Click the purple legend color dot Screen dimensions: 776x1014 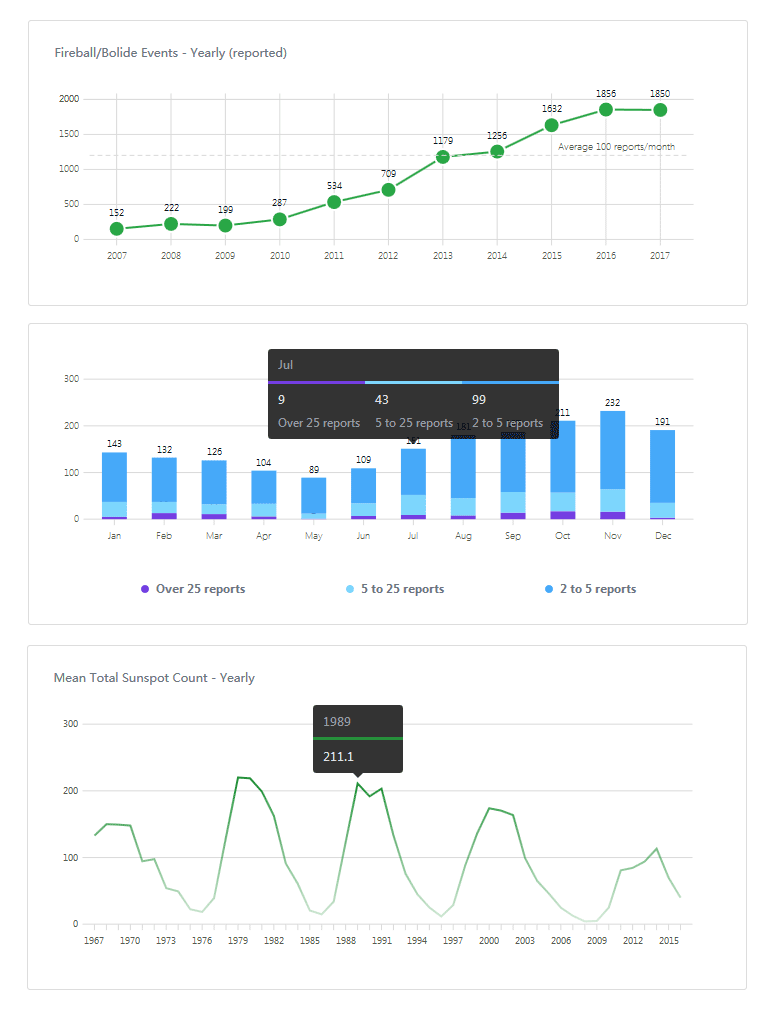coord(146,589)
